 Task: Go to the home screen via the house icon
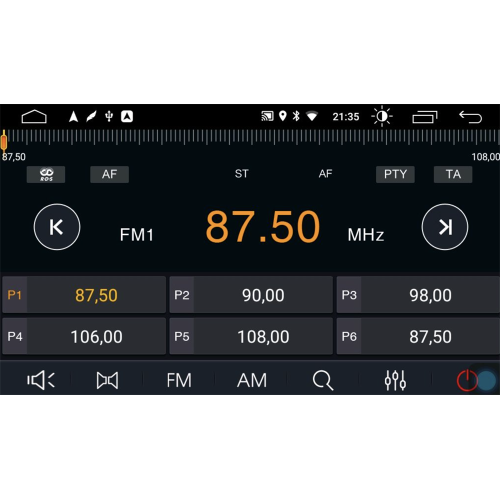tap(34, 116)
